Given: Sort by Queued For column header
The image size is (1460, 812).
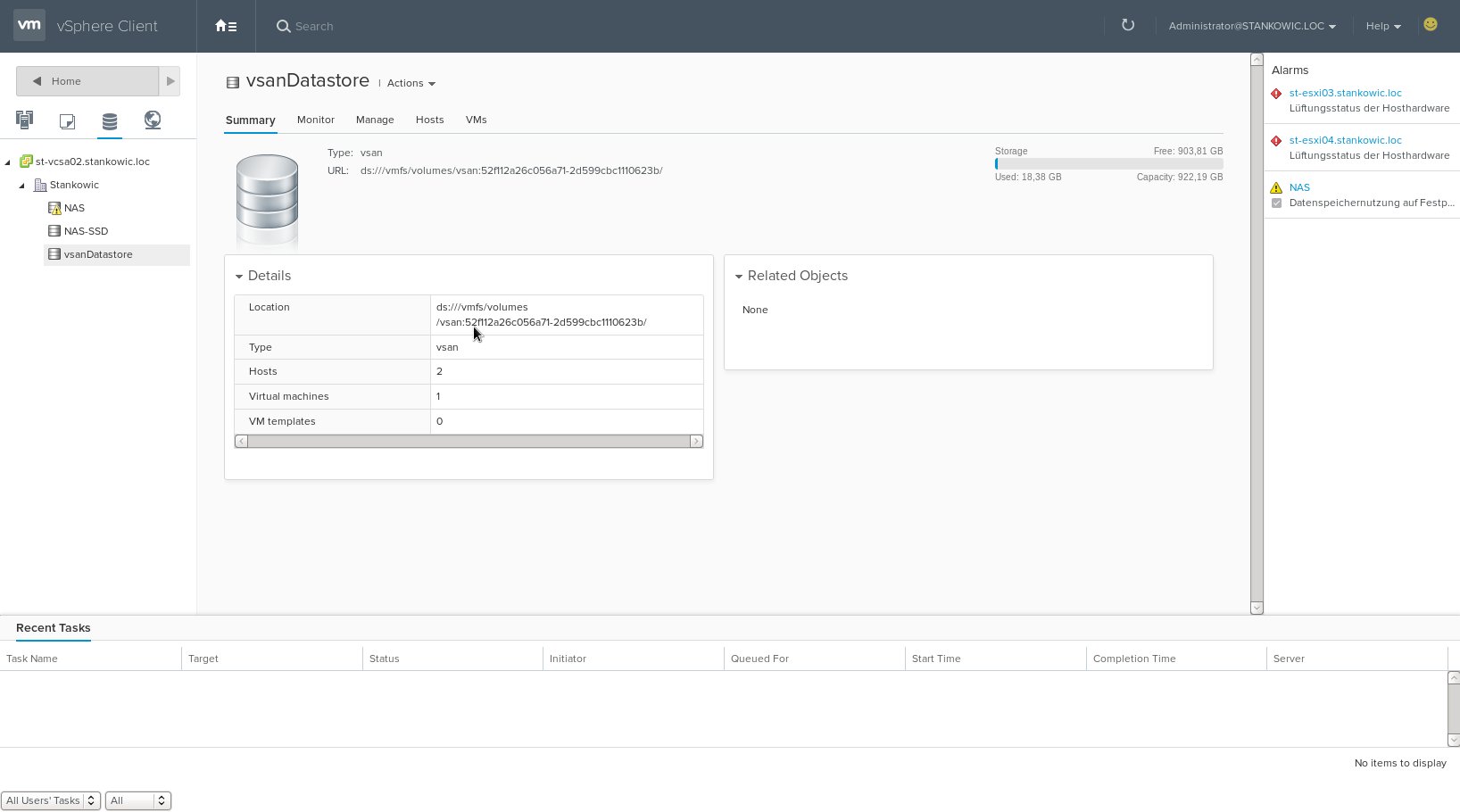Looking at the screenshot, I should click(x=815, y=659).
